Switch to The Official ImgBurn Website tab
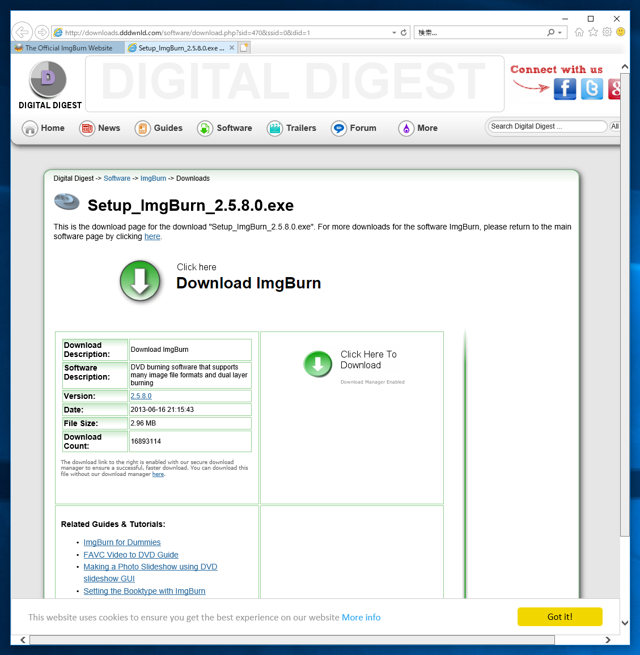This screenshot has width=640, height=655. 68,48
